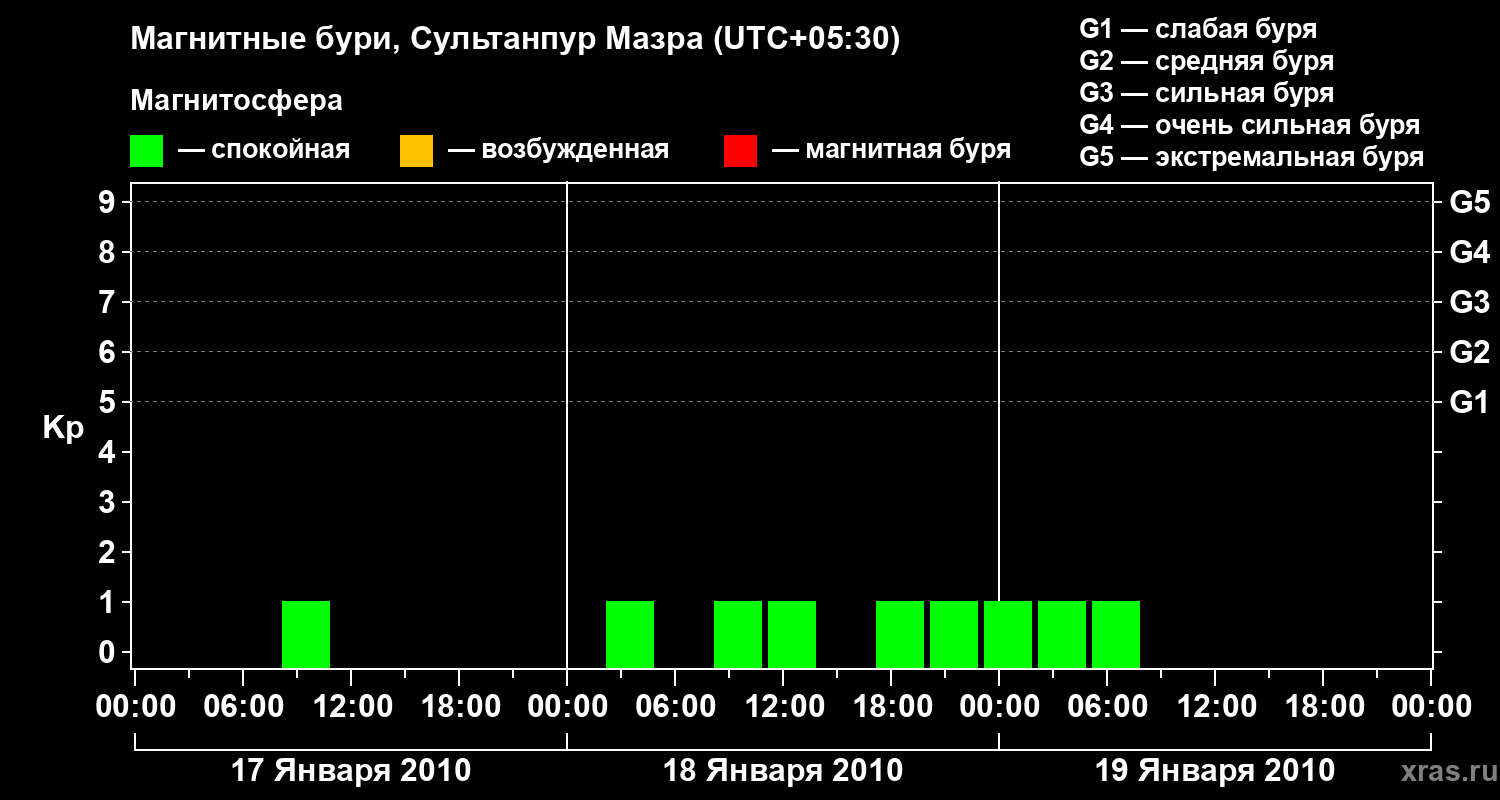Click the red "магнитная буря" legend swatch
The height and width of the screenshot is (800, 1500).
(740, 150)
